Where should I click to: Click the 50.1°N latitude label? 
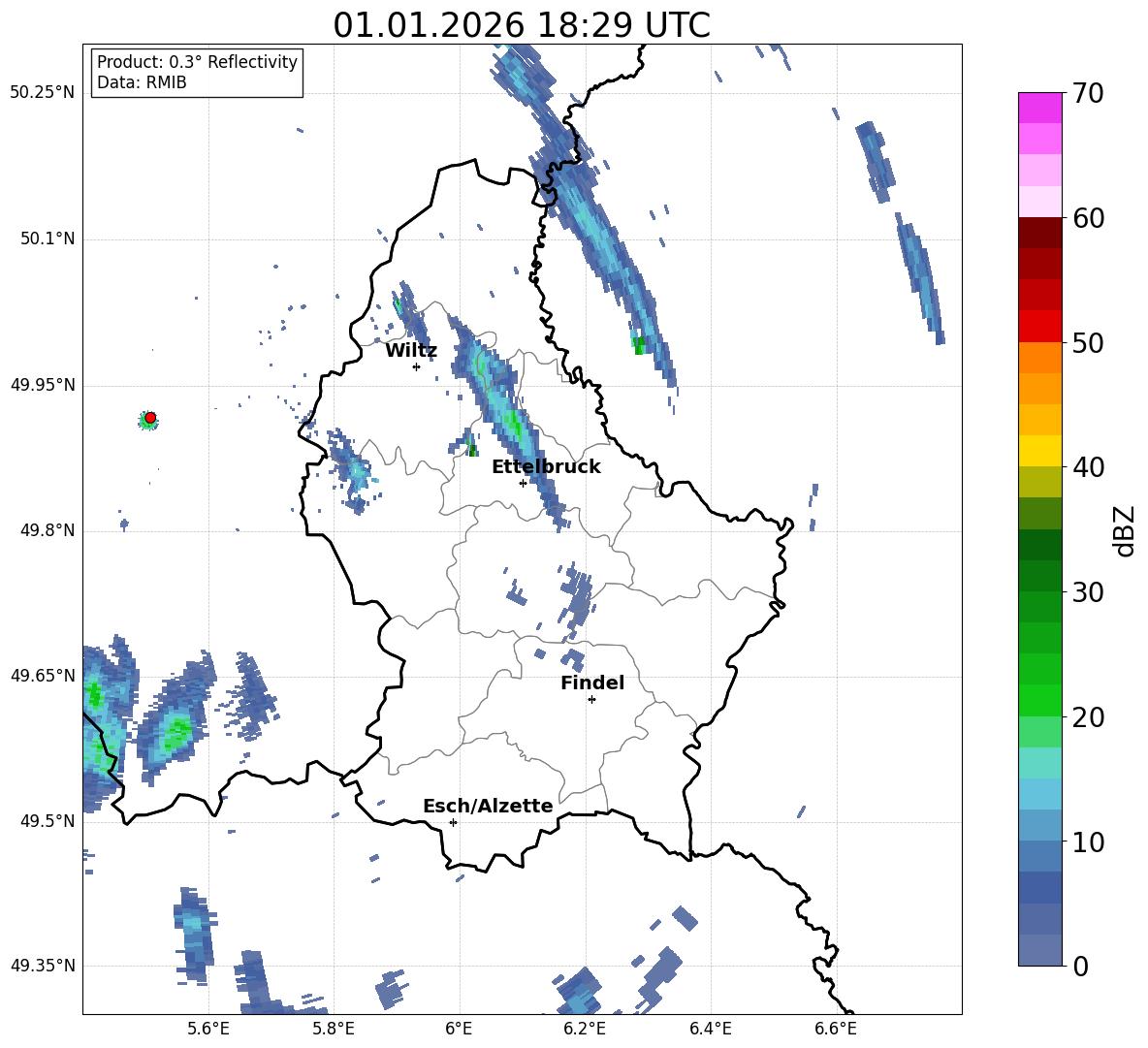47,238
